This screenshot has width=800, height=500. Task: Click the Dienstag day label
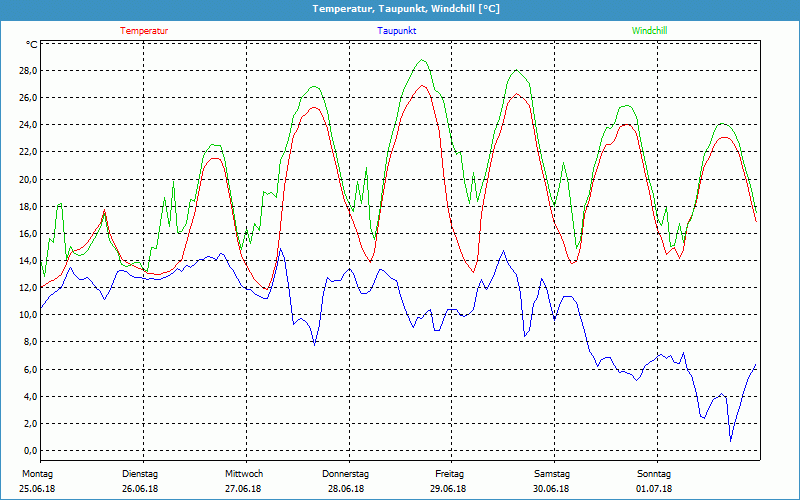pos(140,474)
